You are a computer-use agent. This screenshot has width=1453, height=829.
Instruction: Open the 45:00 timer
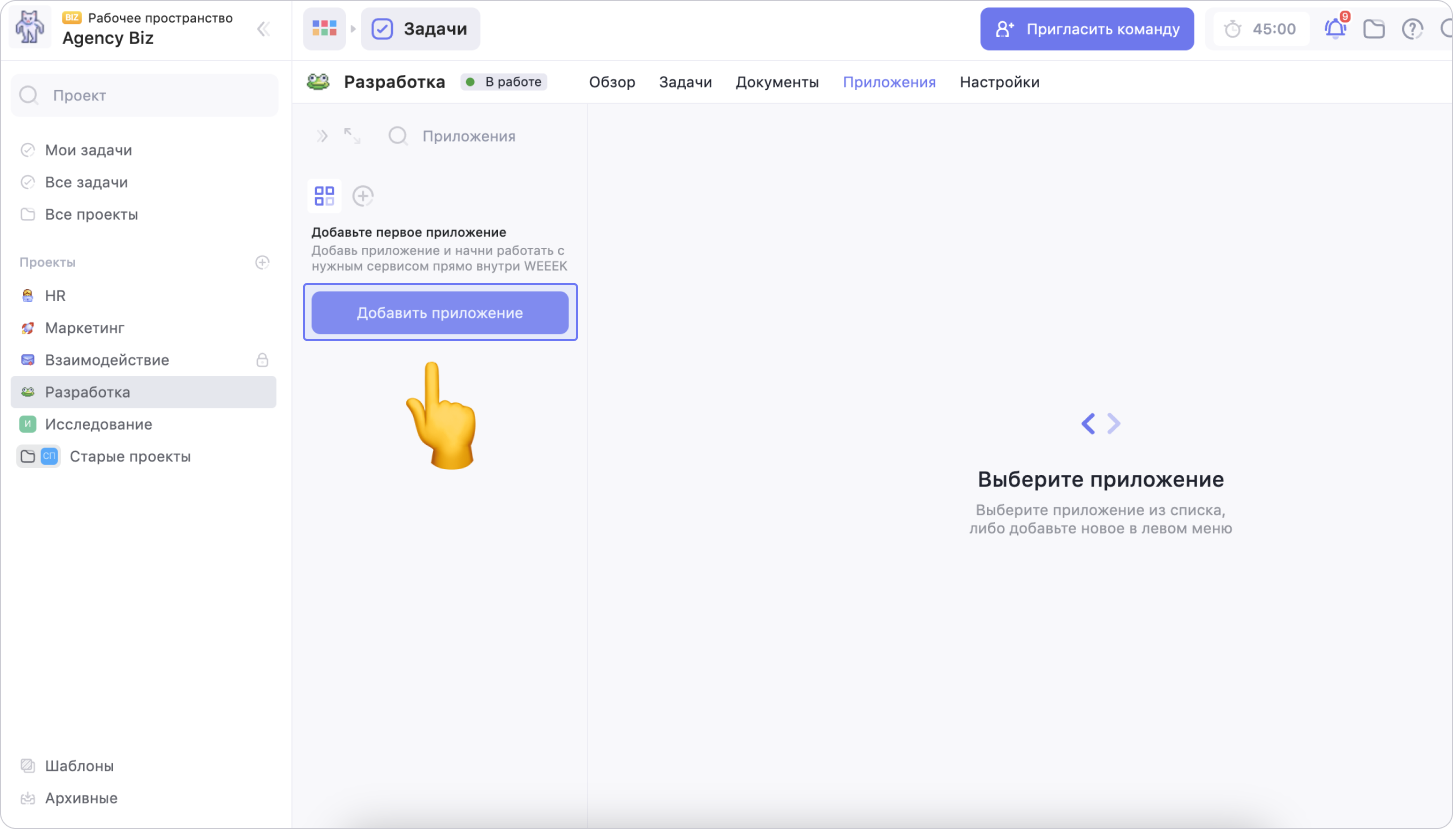(1261, 29)
